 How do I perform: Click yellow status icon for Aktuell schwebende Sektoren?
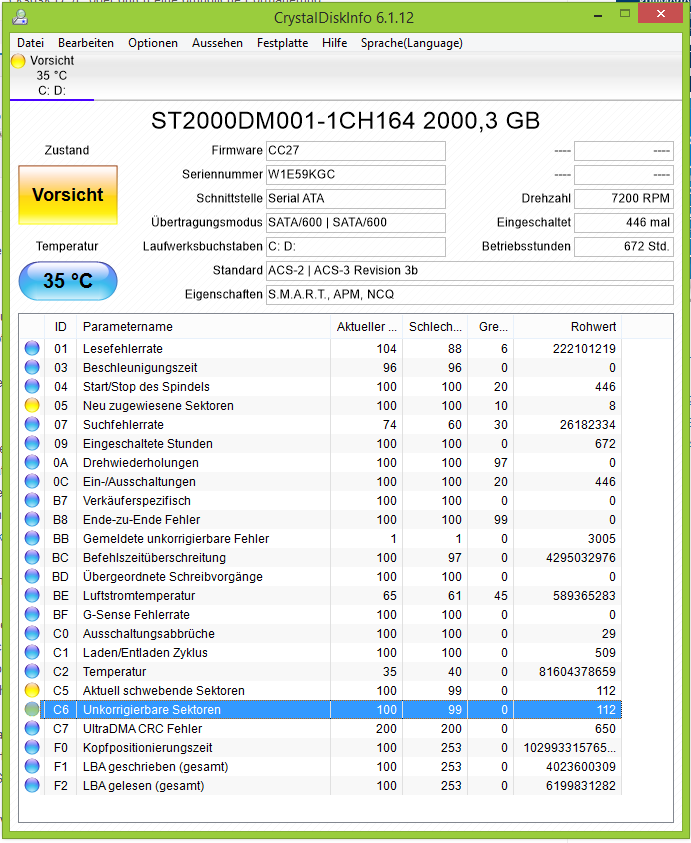[32, 690]
